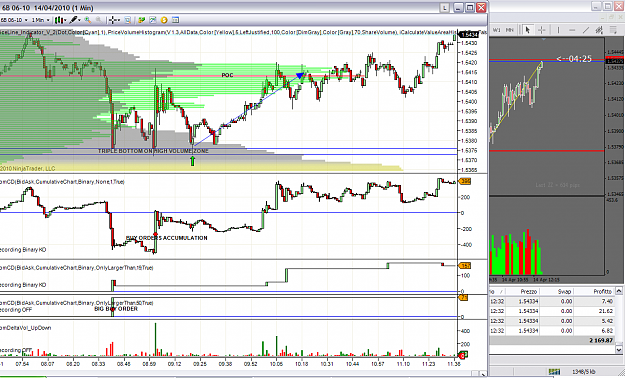
Task: Select the horizontal line tool in right window
Action: [572, 30]
